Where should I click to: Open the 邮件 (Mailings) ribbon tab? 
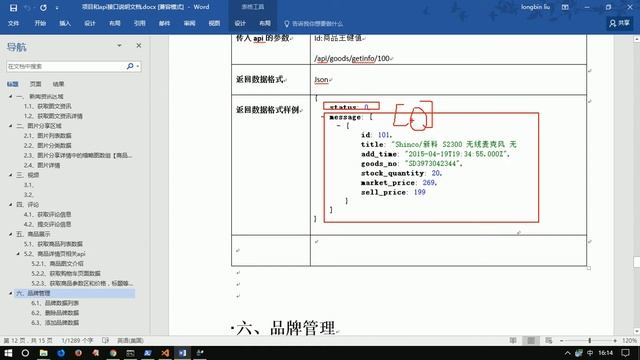coord(164,23)
